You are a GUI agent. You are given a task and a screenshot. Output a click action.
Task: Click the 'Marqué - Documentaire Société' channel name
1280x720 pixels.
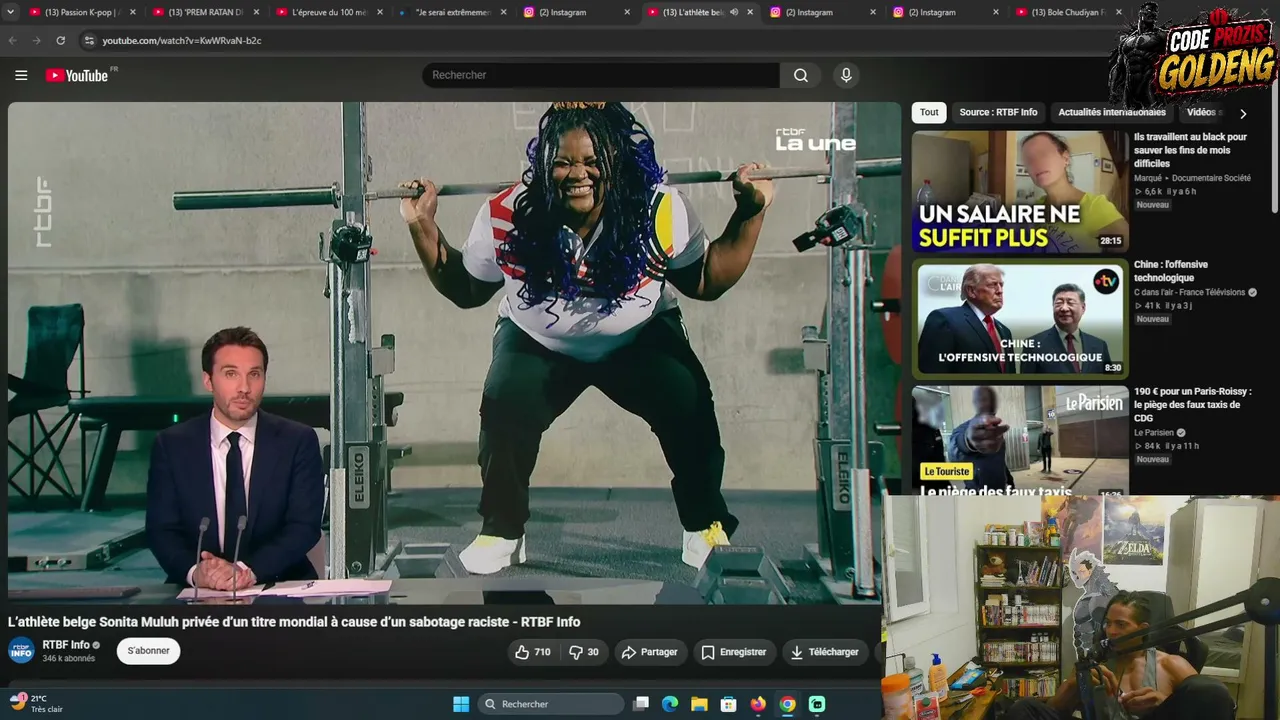pos(1192,178)
